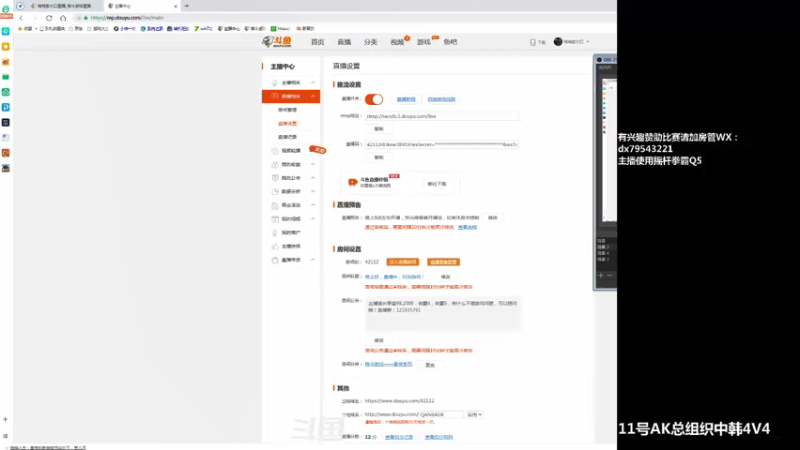
Task: Click first blue link beside live switch
Action: (x=406, y=99)
